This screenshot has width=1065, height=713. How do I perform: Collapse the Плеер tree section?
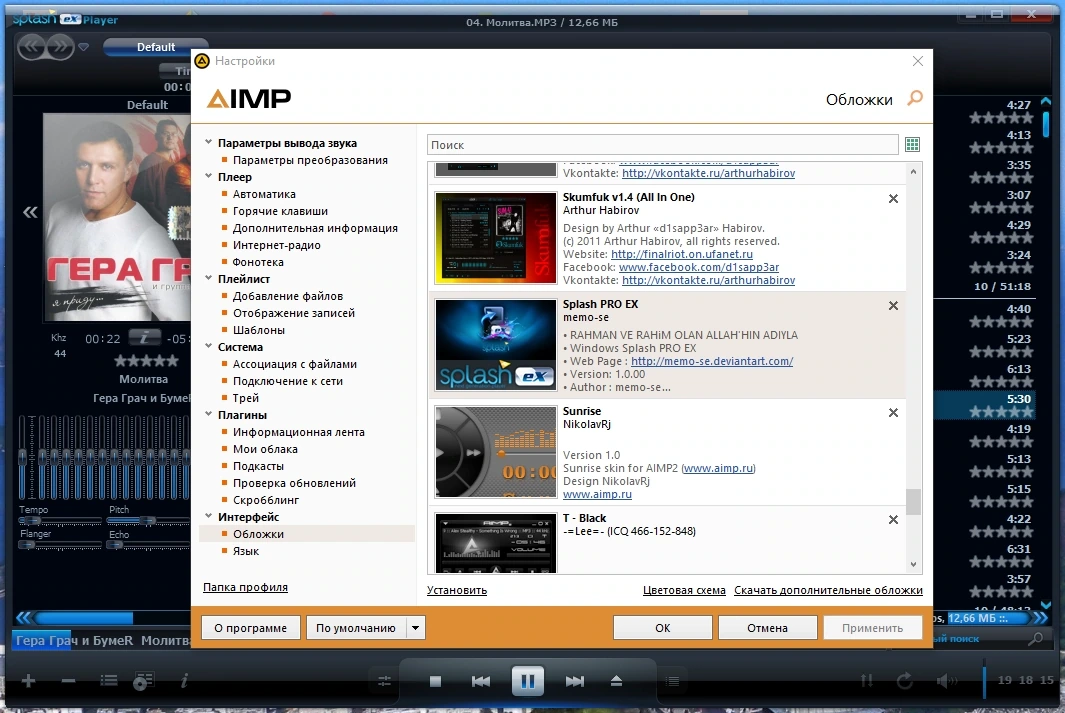209,177
